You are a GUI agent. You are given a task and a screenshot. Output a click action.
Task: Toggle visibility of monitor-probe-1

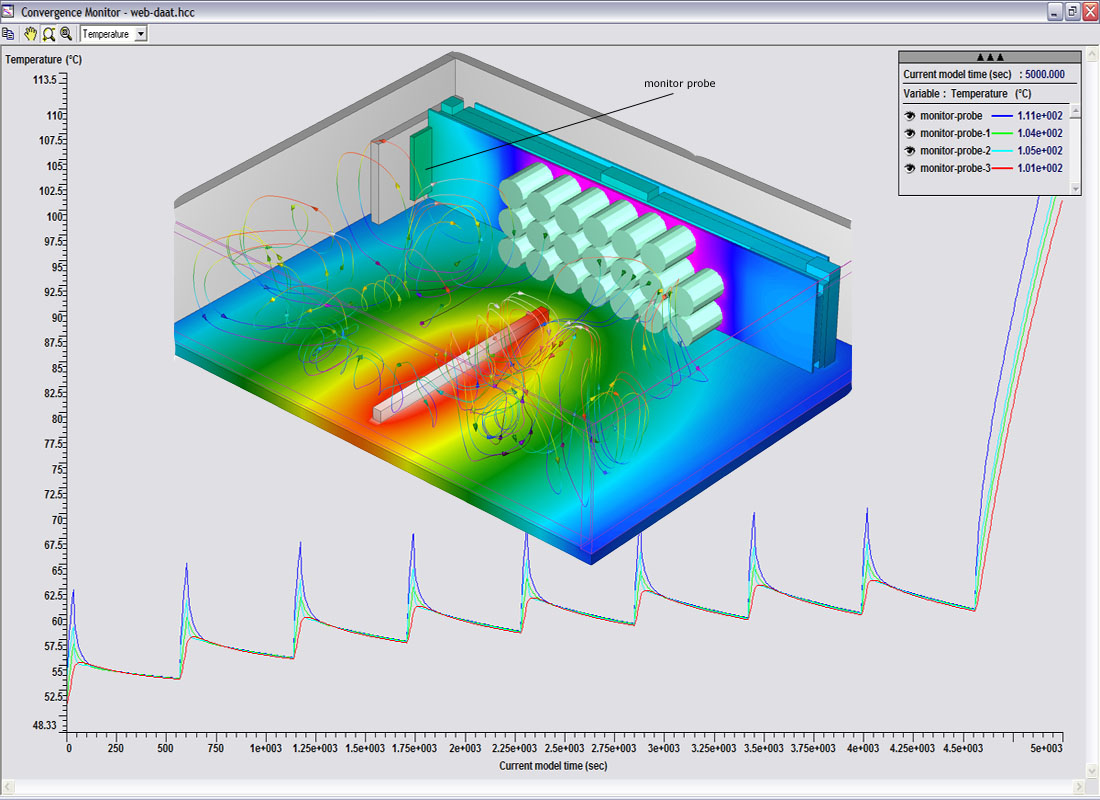910,133
